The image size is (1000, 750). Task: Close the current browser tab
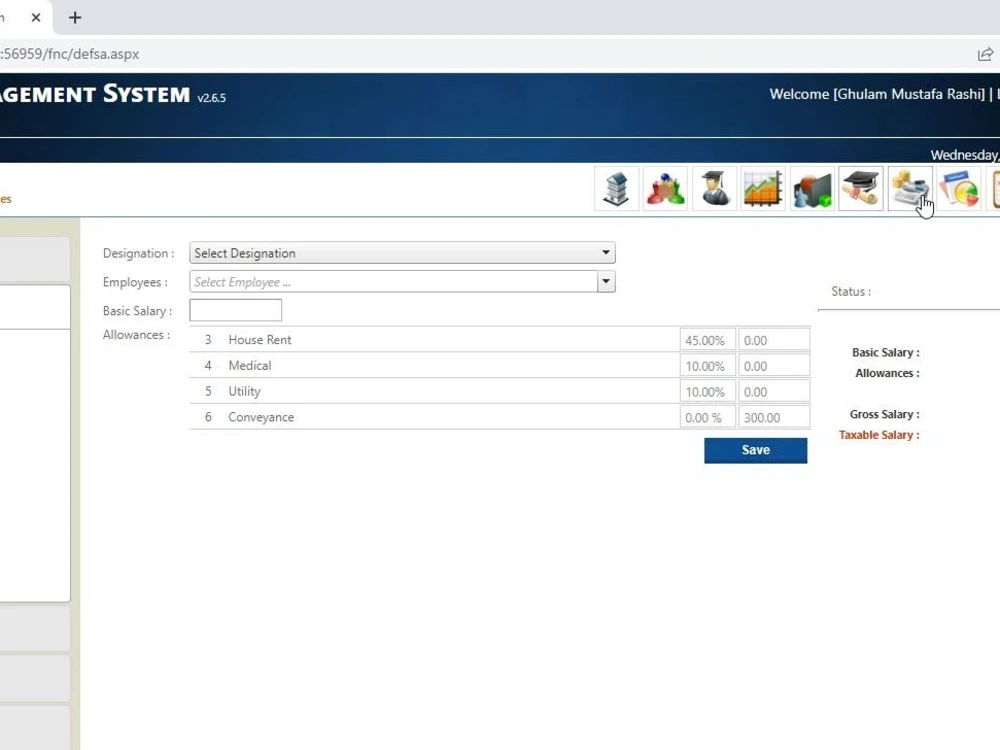pyautogui.click(x=36, y=18)
